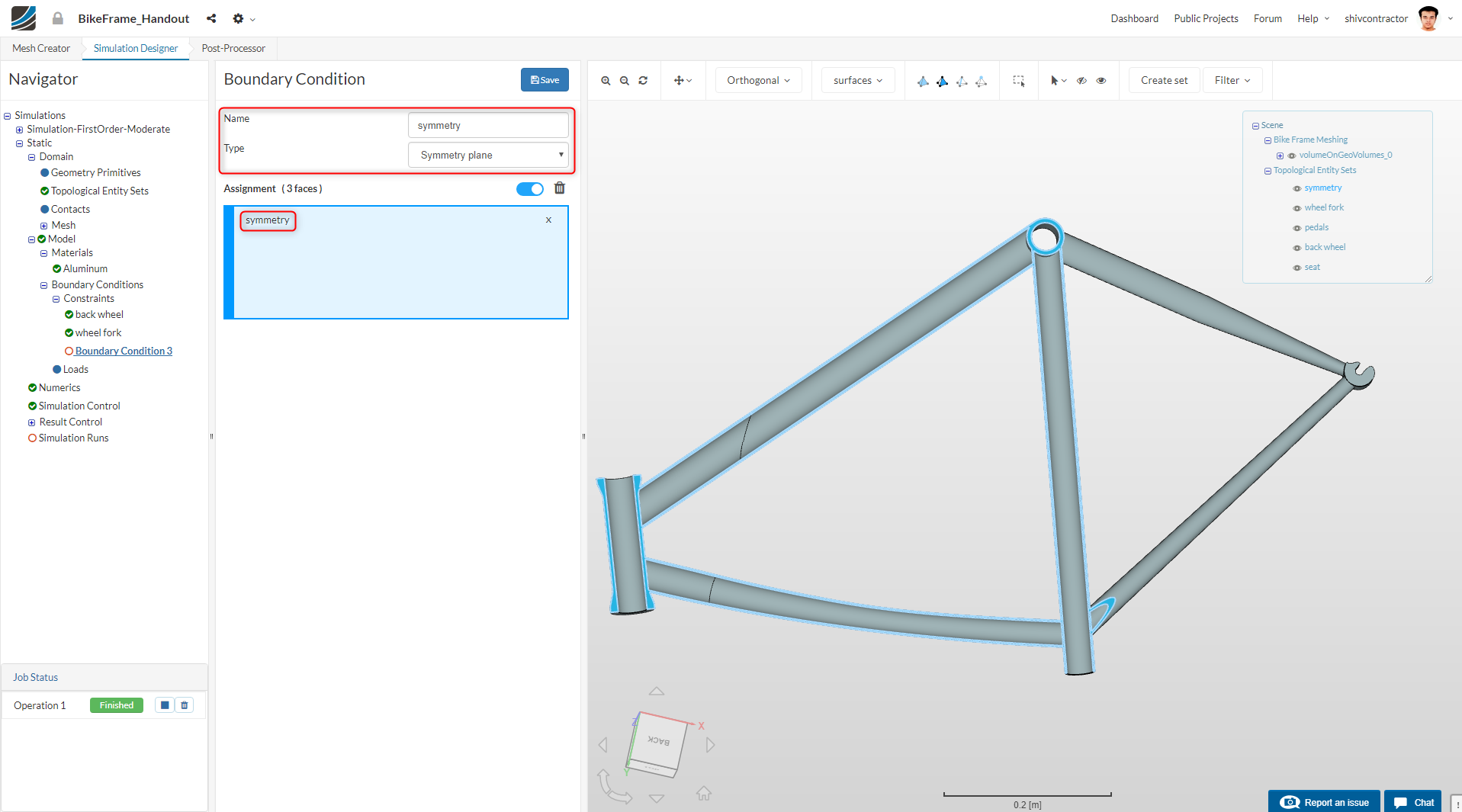The image size is (1462, 812).
Task: Expand the Result Control node
Action: click(x=32, y=422)
